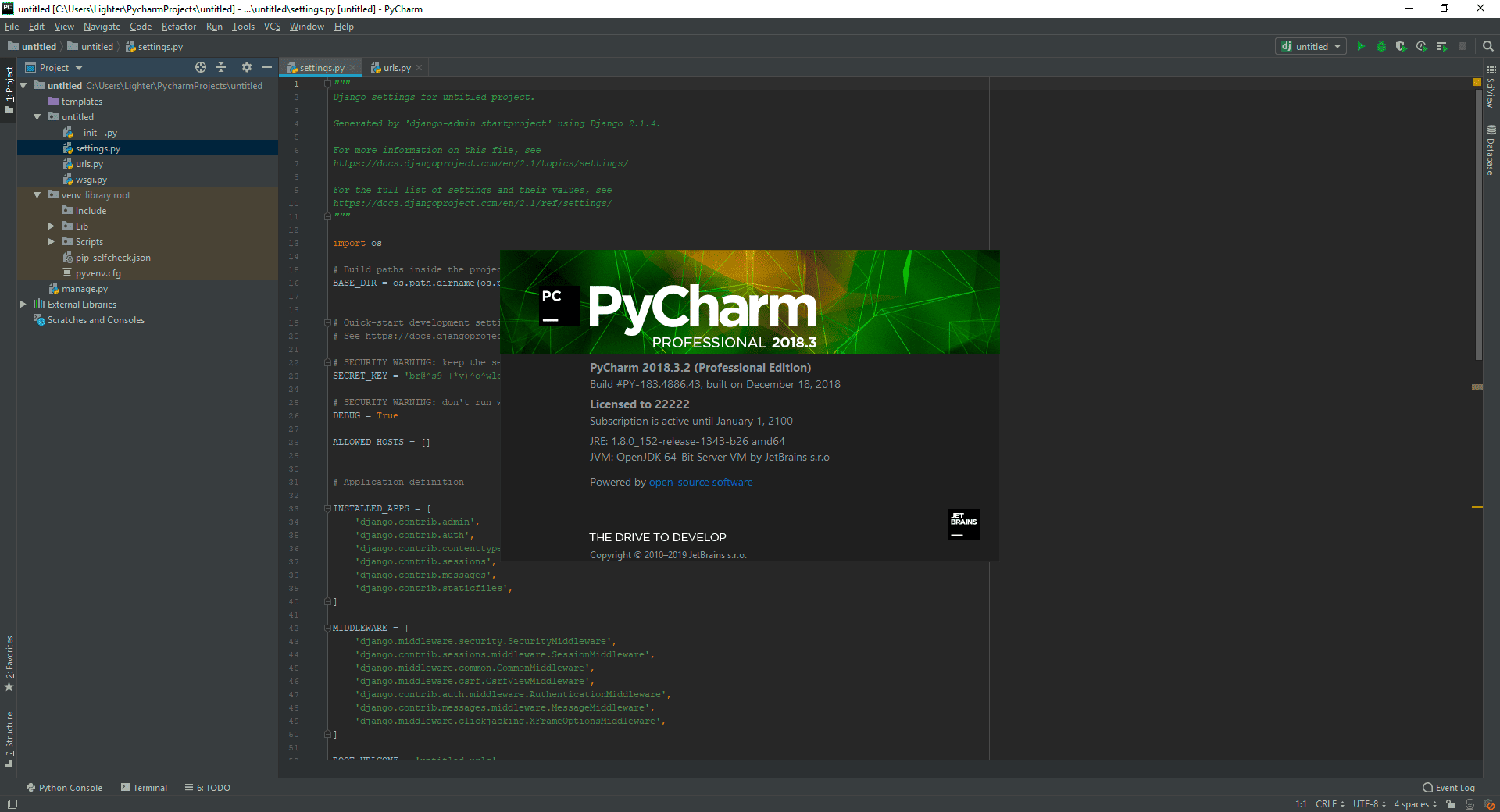
Task: Toggle fold marker at line 19 comment
Action: point(328,322)
